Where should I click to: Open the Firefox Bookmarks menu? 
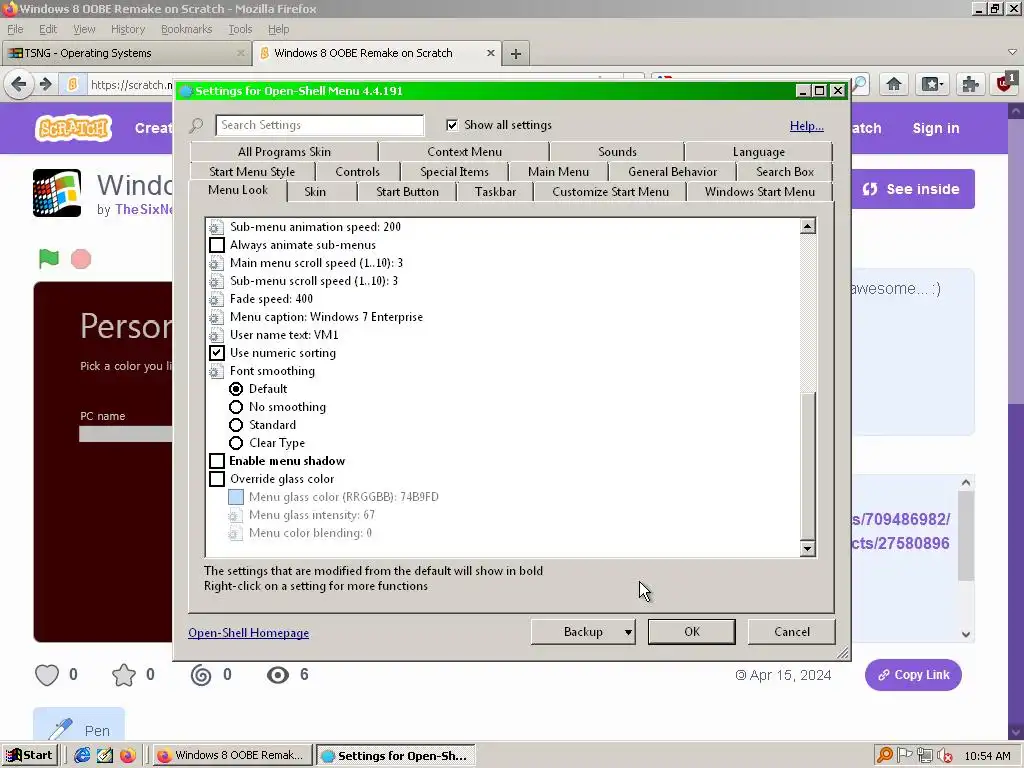[x=186, y=29]
